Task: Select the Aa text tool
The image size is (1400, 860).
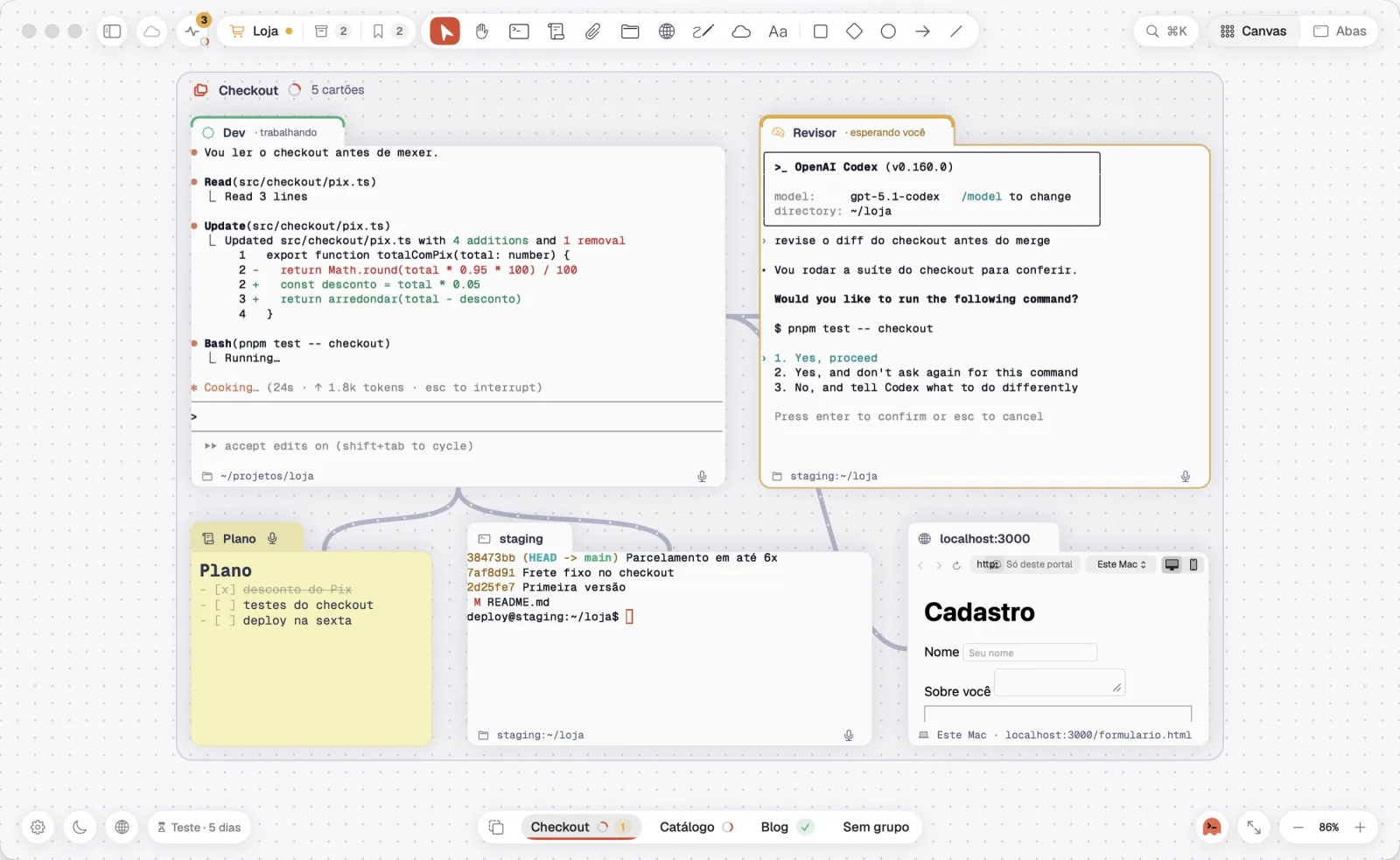Action: (778, 31)
